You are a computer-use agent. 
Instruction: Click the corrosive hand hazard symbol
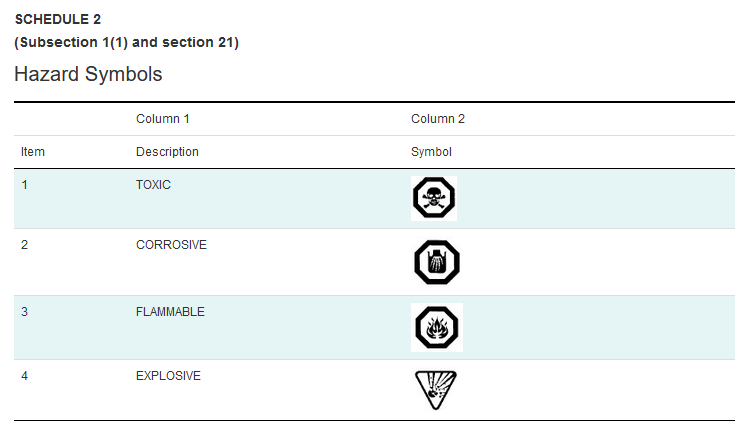437,262
